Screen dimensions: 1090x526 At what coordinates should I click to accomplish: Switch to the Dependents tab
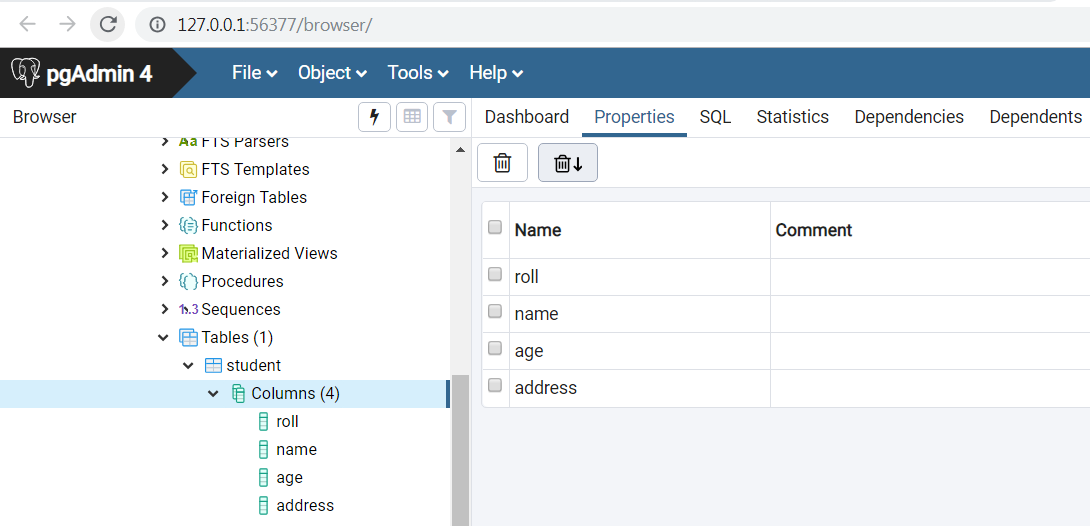[1036, 117]
